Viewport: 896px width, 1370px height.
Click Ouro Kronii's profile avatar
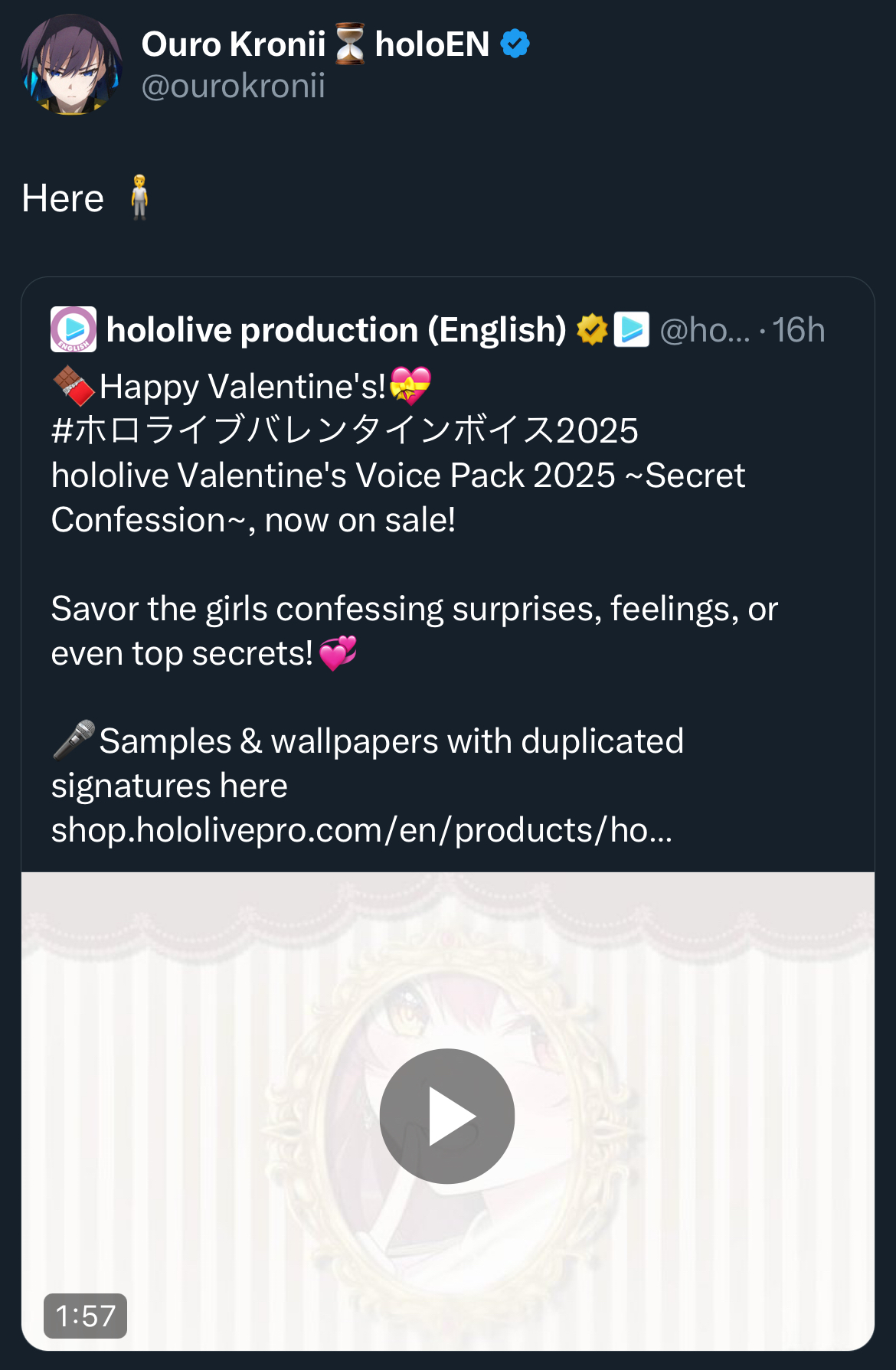pyautogui.click(x=71, y=65)
